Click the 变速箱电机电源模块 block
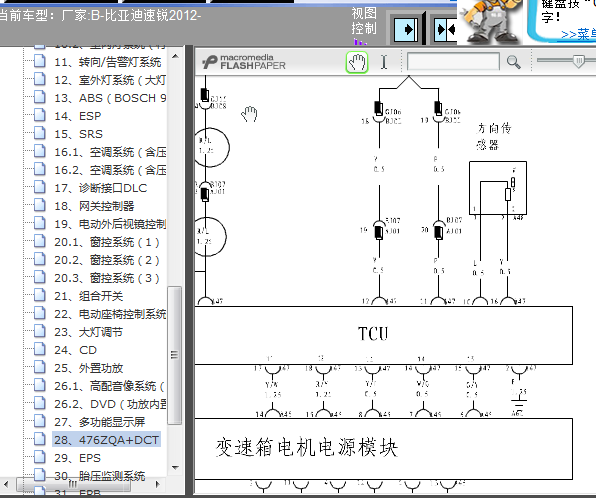The width and height of the screenshot is (596, 498). pyautogui.click(x=384, y=449)
